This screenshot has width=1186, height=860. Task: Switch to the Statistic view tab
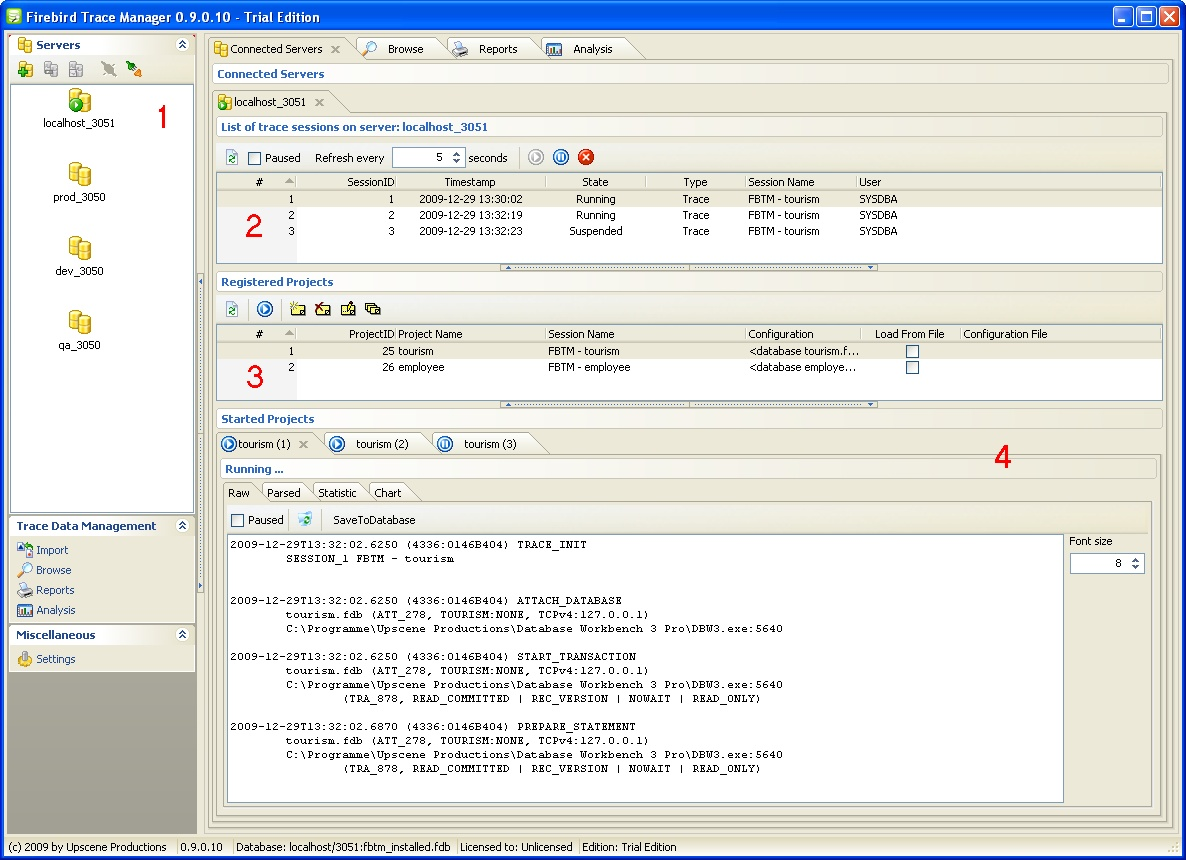tap(337, 492)
